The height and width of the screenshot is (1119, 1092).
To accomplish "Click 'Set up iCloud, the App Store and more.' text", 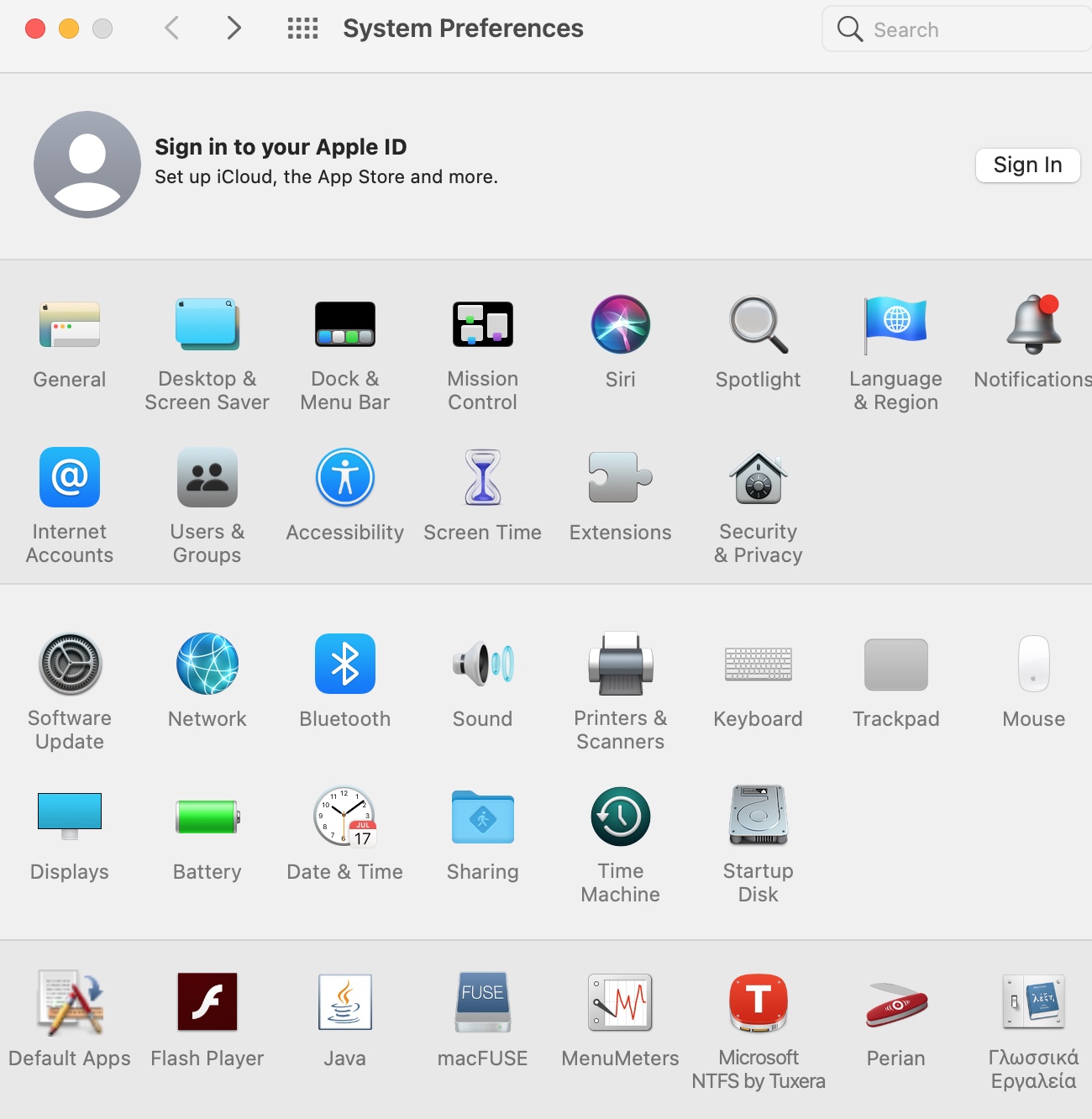I will pyautogui.click(x=326, y=177).
